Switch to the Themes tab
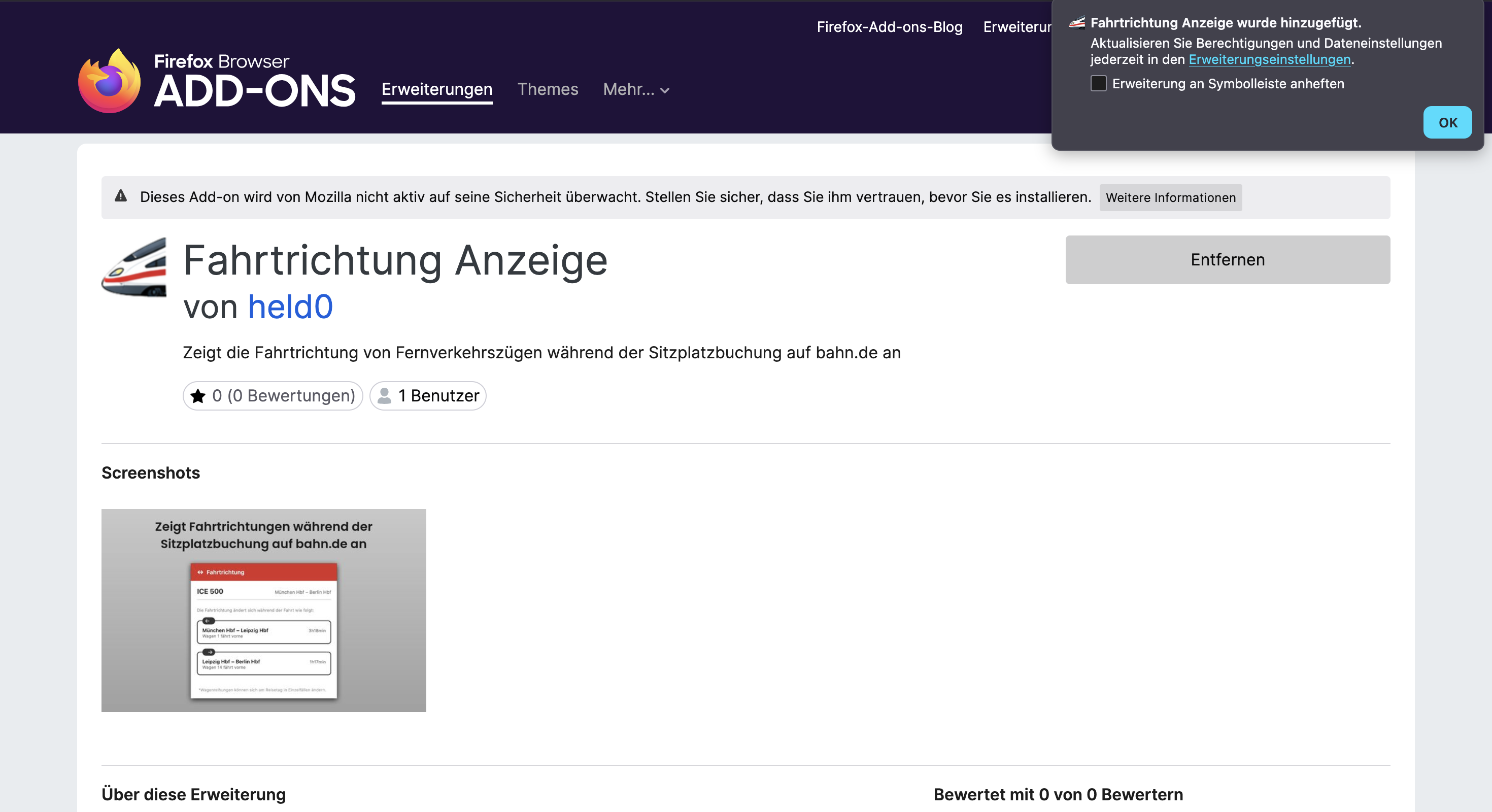This screenshot has width=1492, height=812. click(x=548, y=89)
